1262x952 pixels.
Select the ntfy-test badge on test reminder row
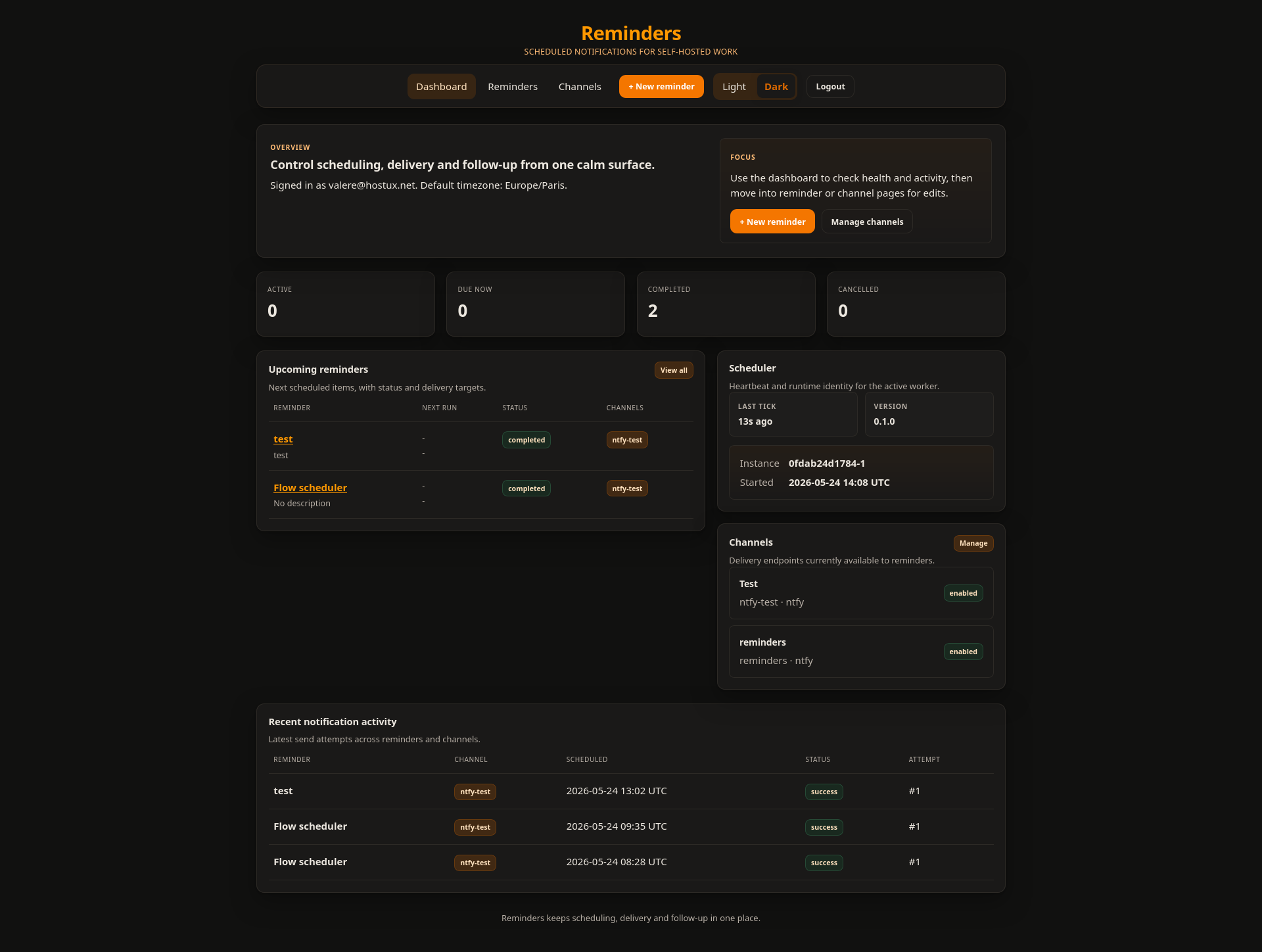627,440
